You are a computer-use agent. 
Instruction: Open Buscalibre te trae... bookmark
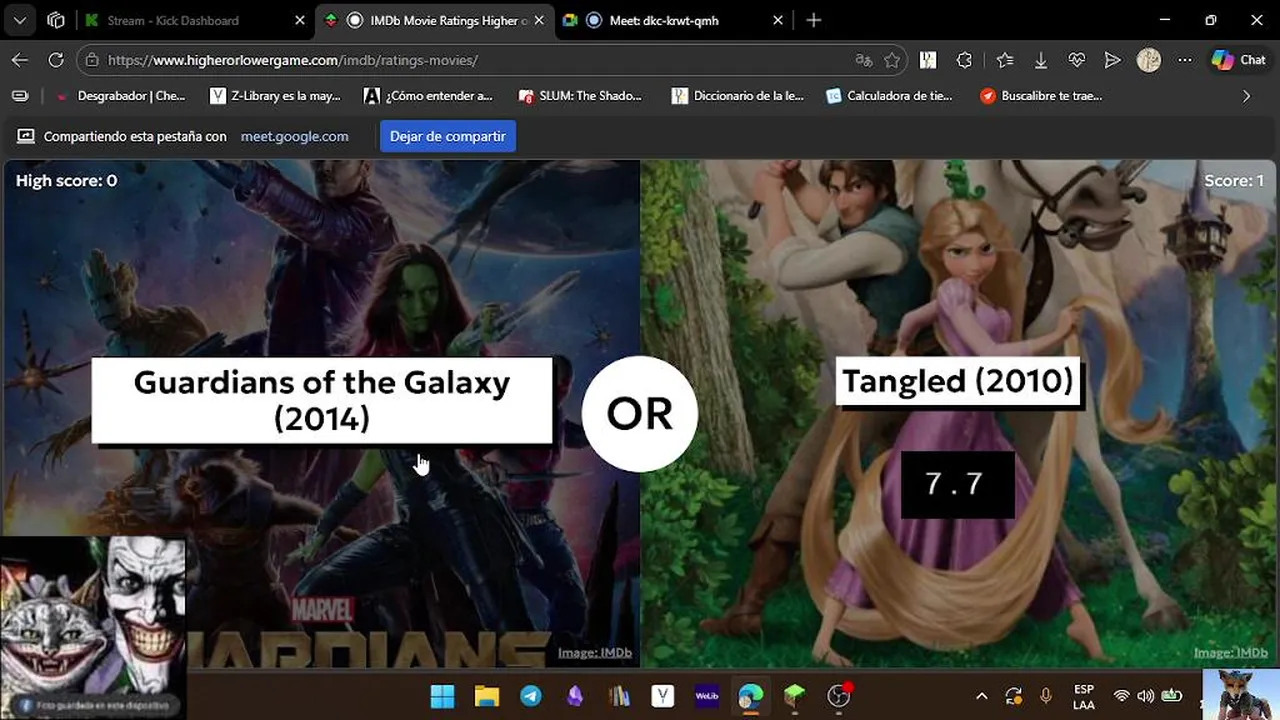pos(1041,96)
